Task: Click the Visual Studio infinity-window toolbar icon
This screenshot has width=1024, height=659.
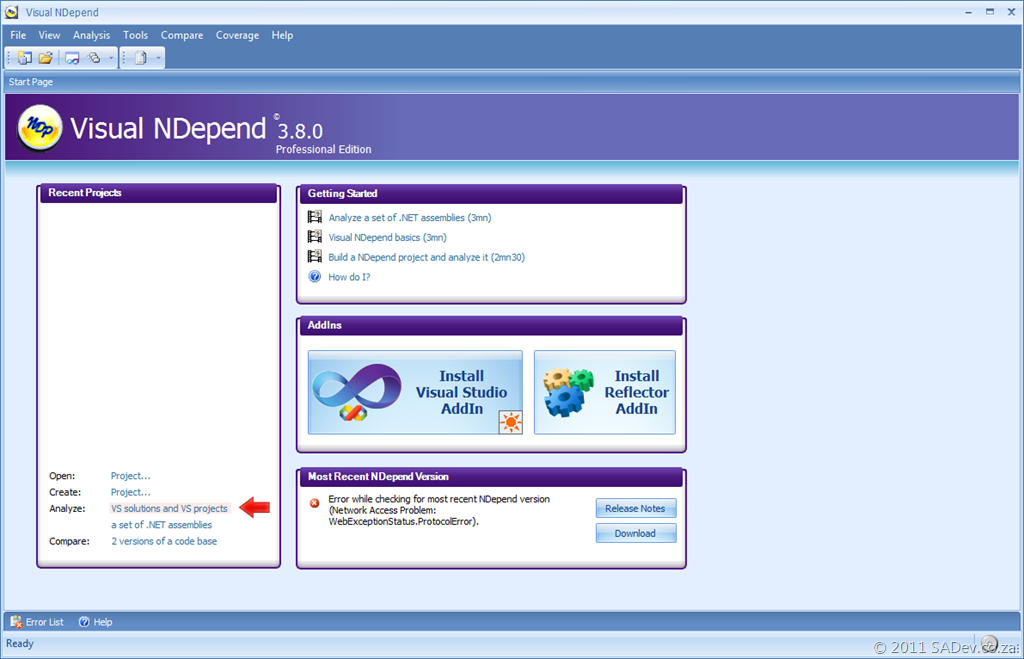Action: coord(72,58)
